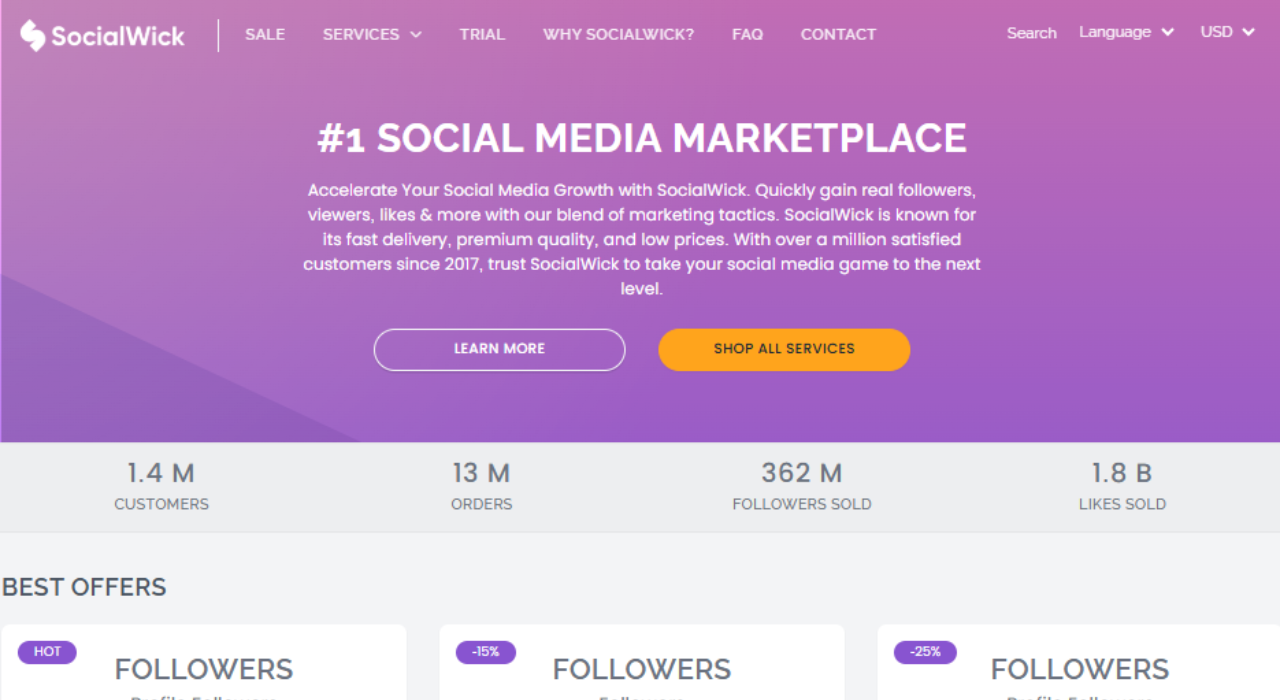Click the SHOP ALL SERVICES button

(784, 349)
